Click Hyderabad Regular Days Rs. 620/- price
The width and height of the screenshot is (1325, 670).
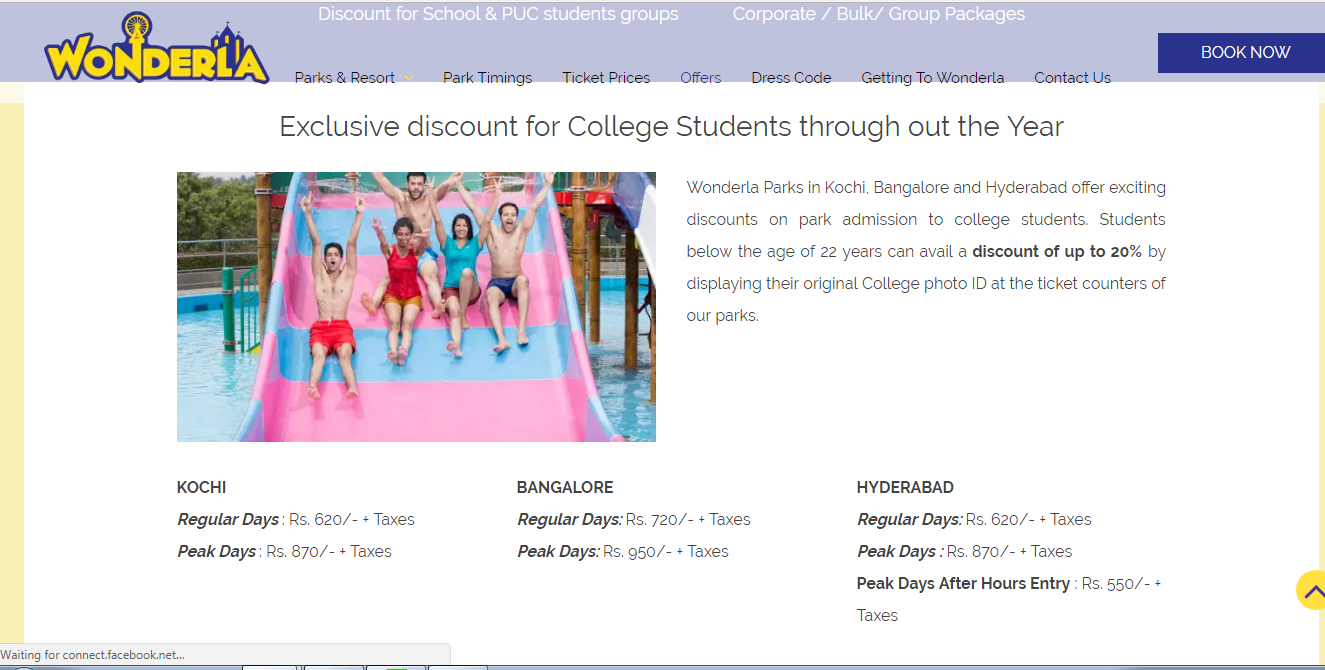pyautogui.click(x=1000, y=520)
